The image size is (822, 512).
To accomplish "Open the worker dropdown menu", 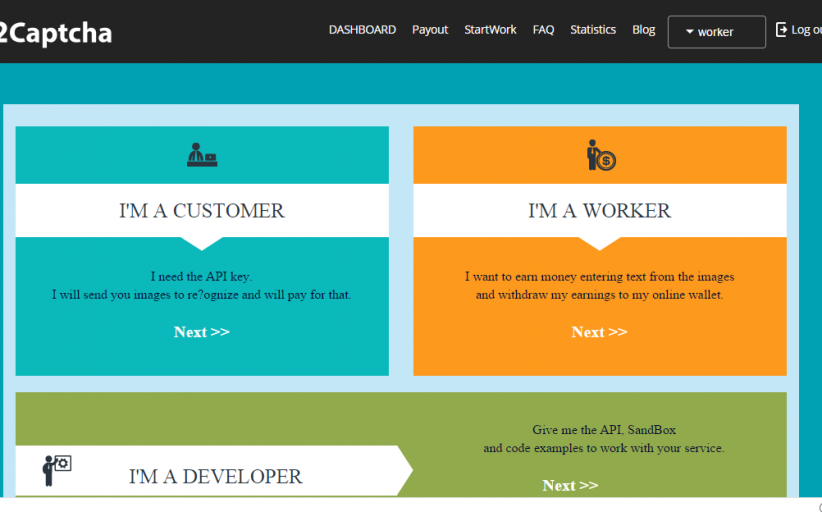I will [716, 32].
